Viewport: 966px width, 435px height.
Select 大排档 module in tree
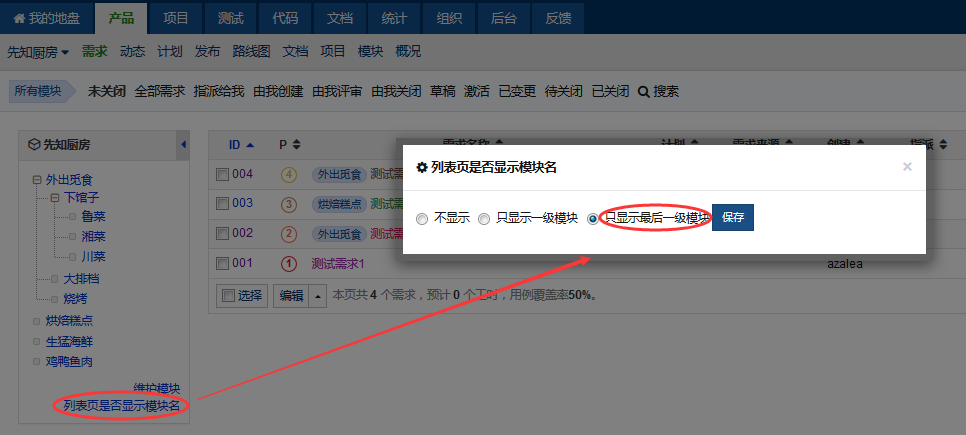coord(82,278)
